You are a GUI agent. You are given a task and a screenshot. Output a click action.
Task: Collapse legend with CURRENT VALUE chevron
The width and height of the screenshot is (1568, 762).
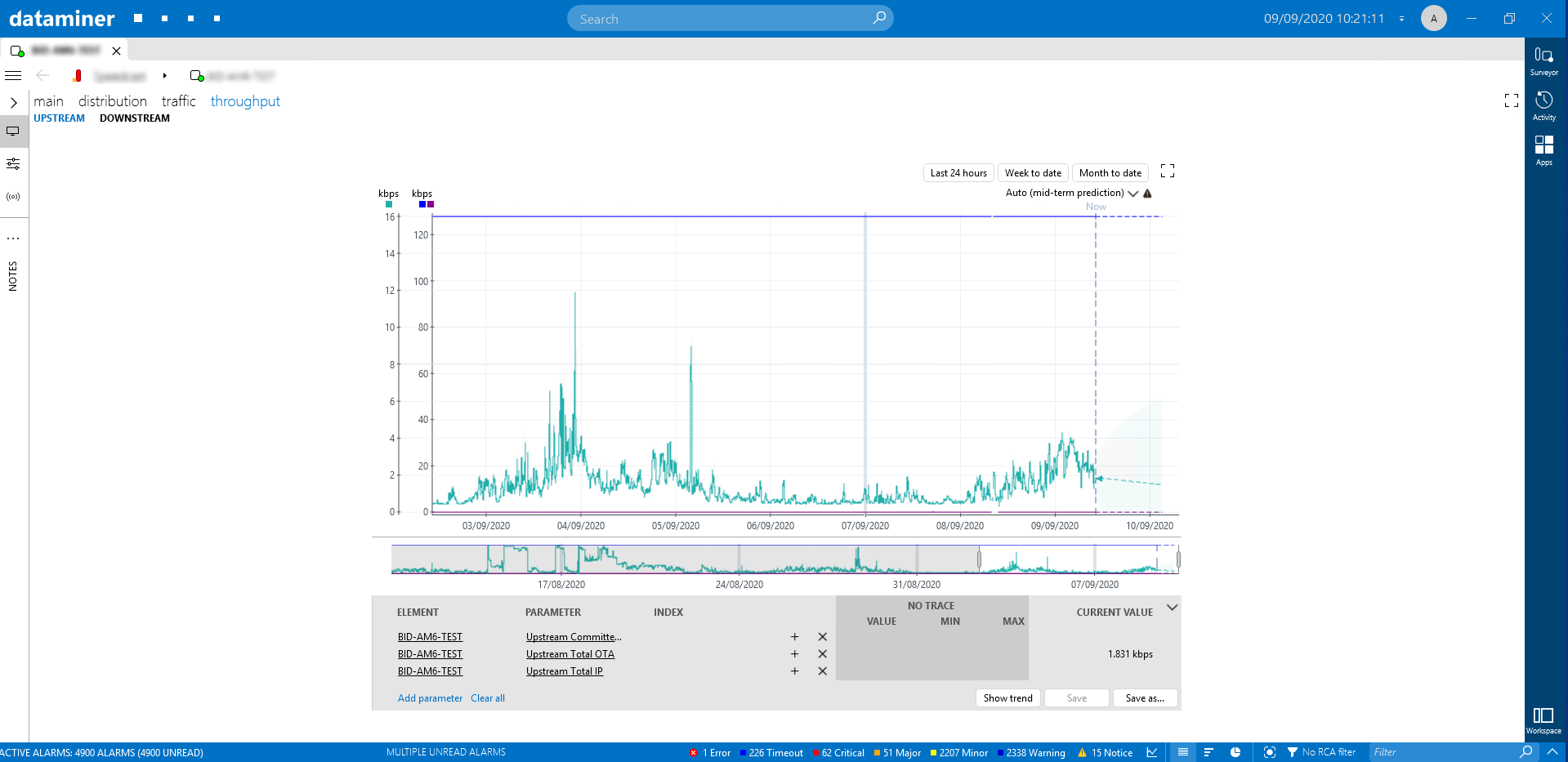coord(1172,608)
